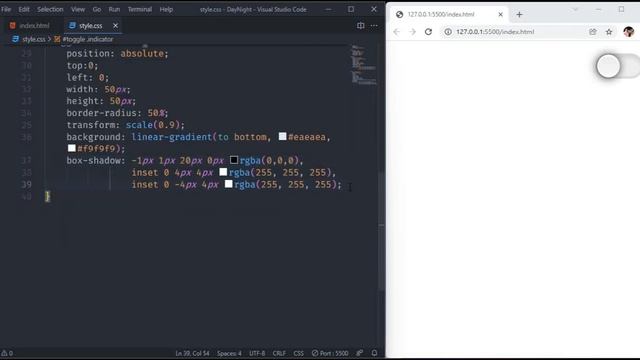Open a new browser tab
Screen dimensions: 640x360
(x=519, y=15)
